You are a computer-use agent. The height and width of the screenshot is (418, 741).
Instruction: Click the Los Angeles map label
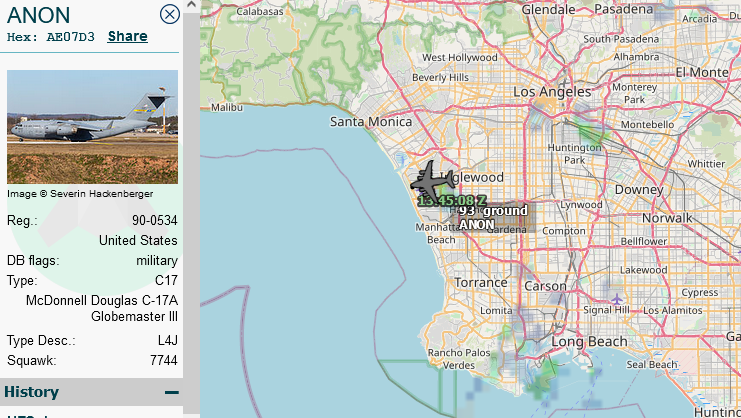(552, 92)
